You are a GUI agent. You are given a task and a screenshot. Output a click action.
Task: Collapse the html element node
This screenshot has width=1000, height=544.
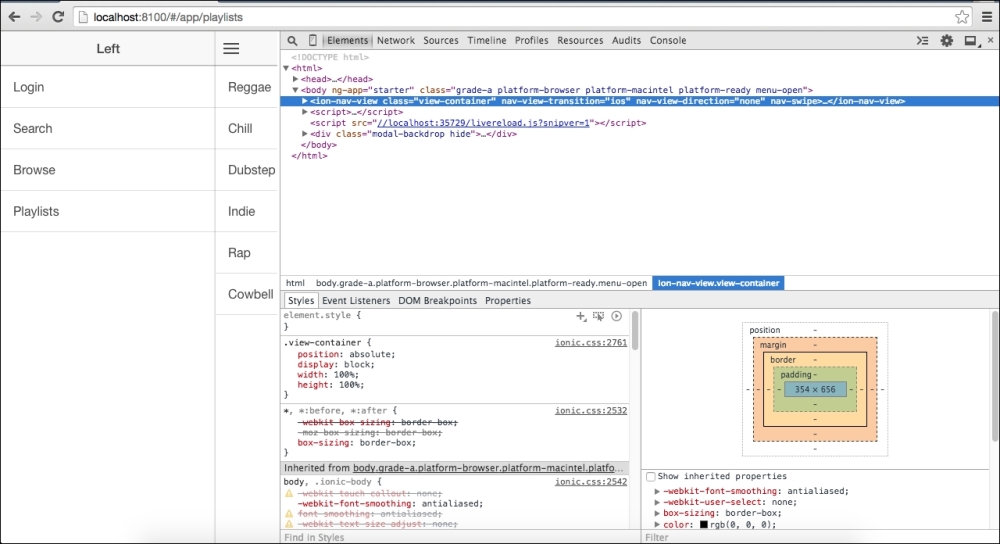tap(286, 68)
